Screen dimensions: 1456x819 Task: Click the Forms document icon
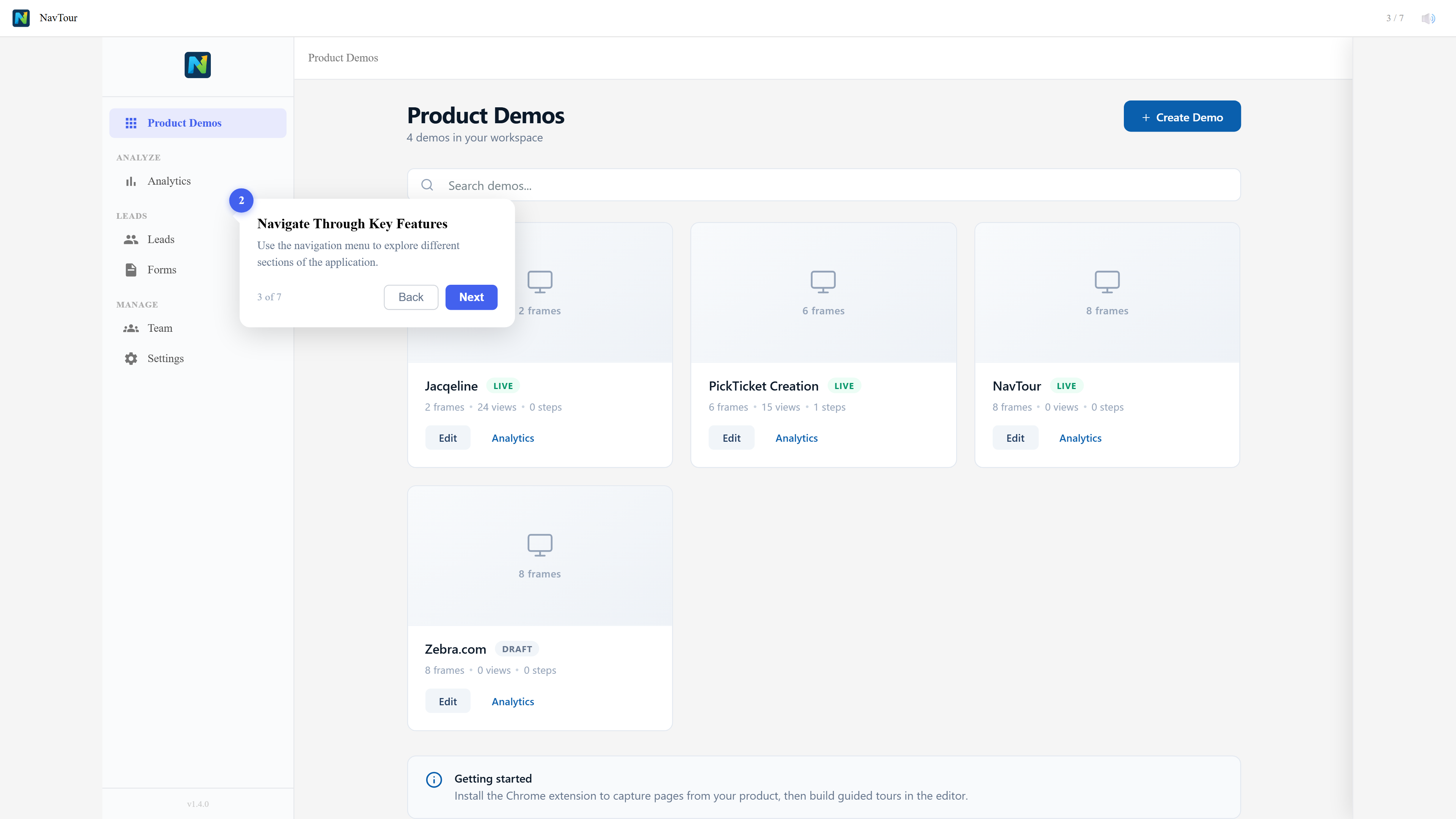pos(131,270)
